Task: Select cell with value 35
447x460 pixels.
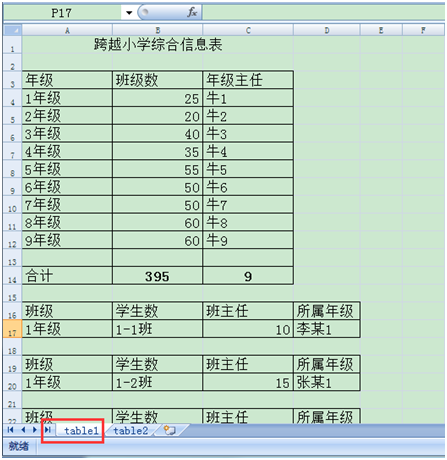Action: (158, 151)
